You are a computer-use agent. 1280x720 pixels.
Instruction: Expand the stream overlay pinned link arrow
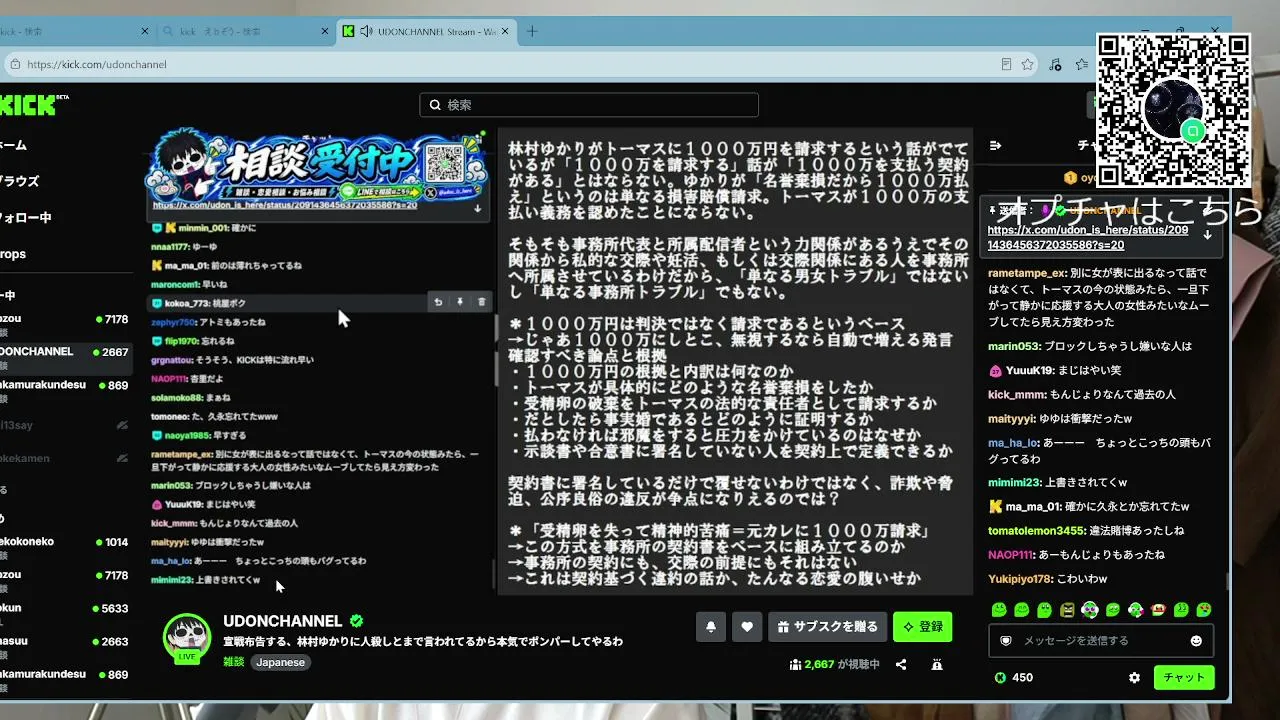(478, 209)
